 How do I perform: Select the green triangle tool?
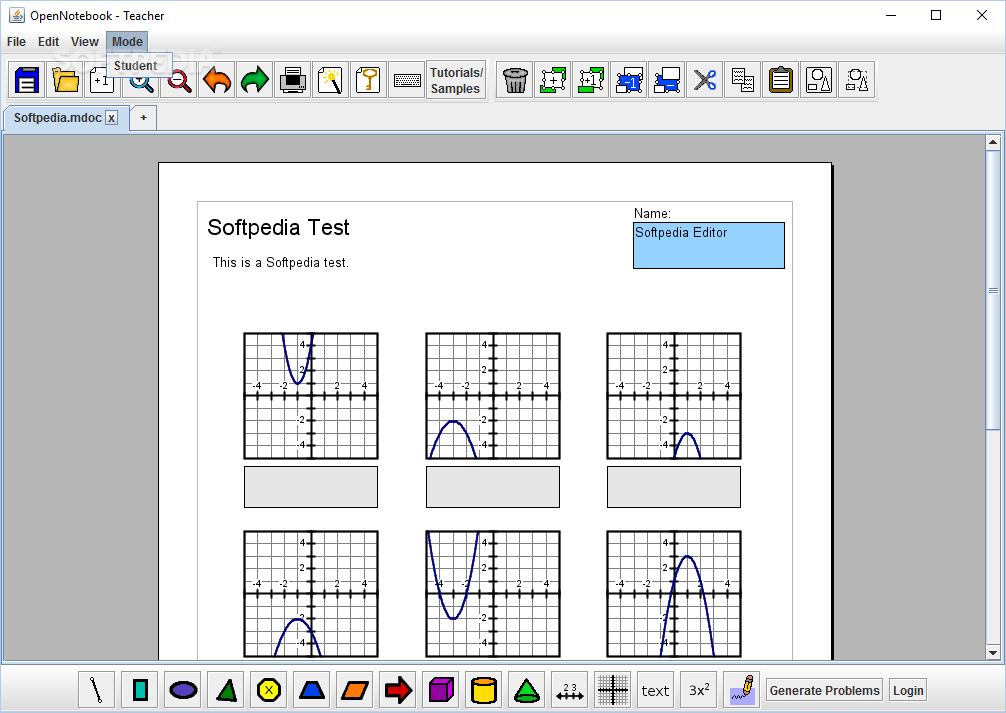(226, 690)
